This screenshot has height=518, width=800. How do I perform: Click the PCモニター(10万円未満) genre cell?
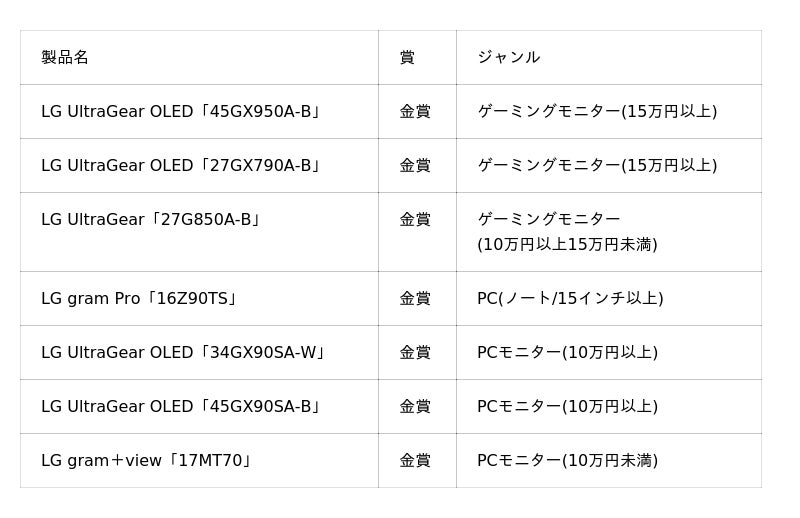tap(567, 460)
